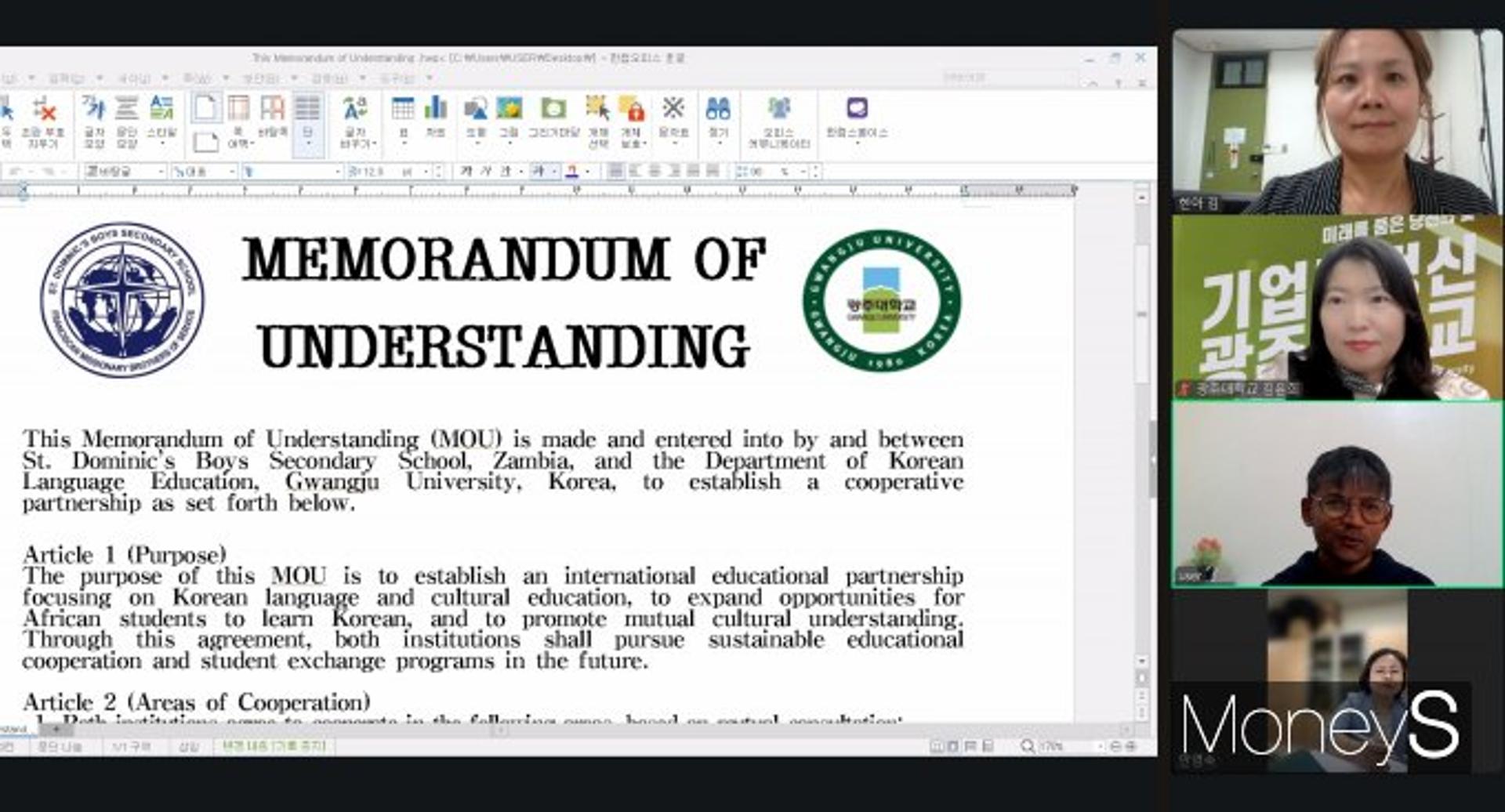Select the 현아 김 participant video tile

coord(1337,121)
